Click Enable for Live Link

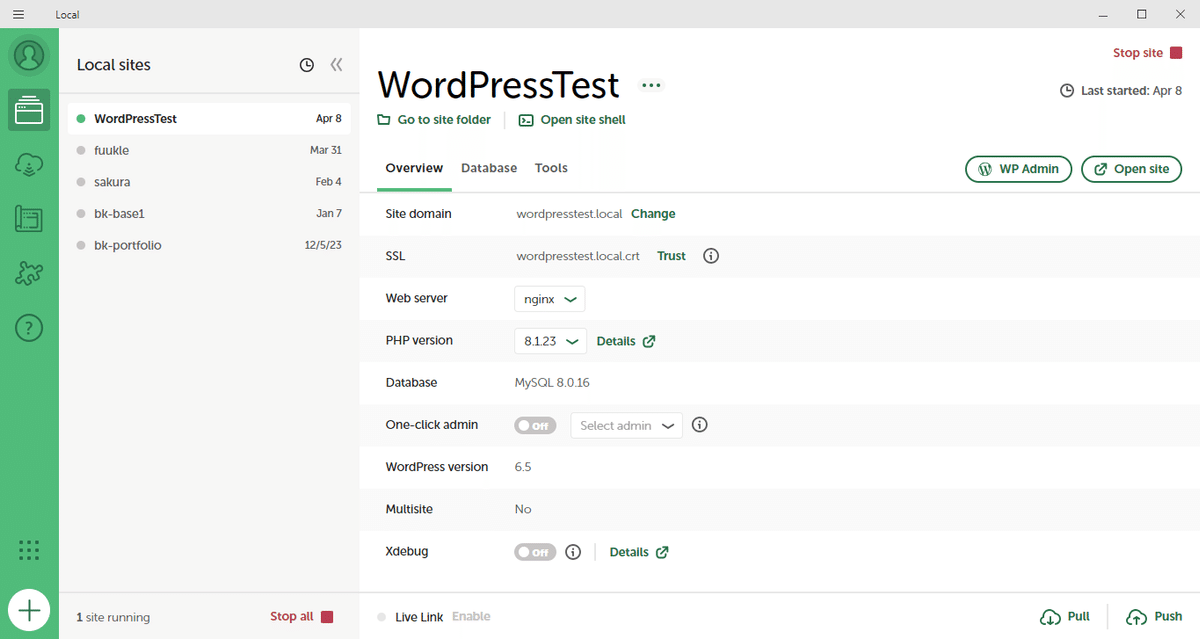[x=471, y=617]
